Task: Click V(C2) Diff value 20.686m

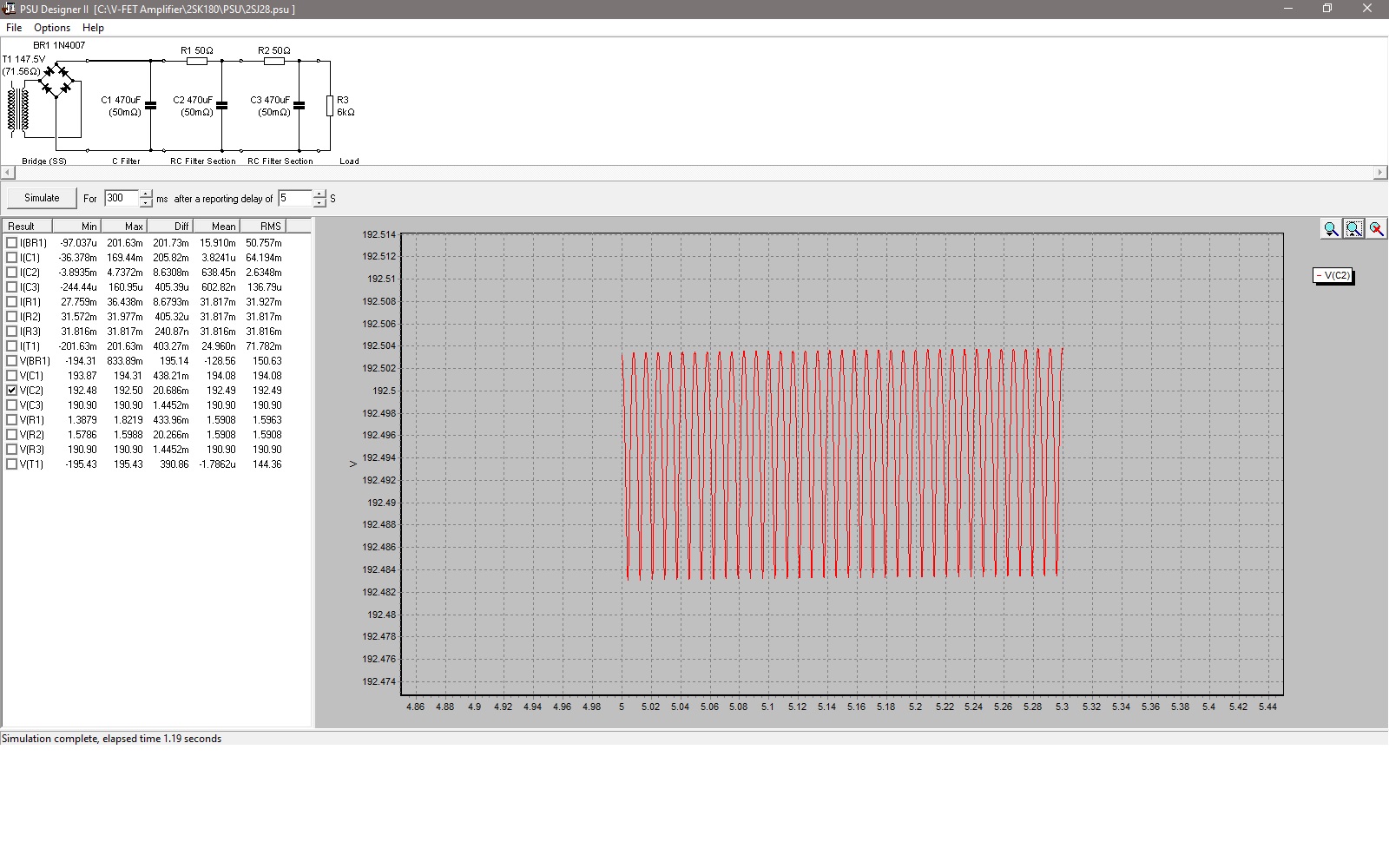Action: 171,391
